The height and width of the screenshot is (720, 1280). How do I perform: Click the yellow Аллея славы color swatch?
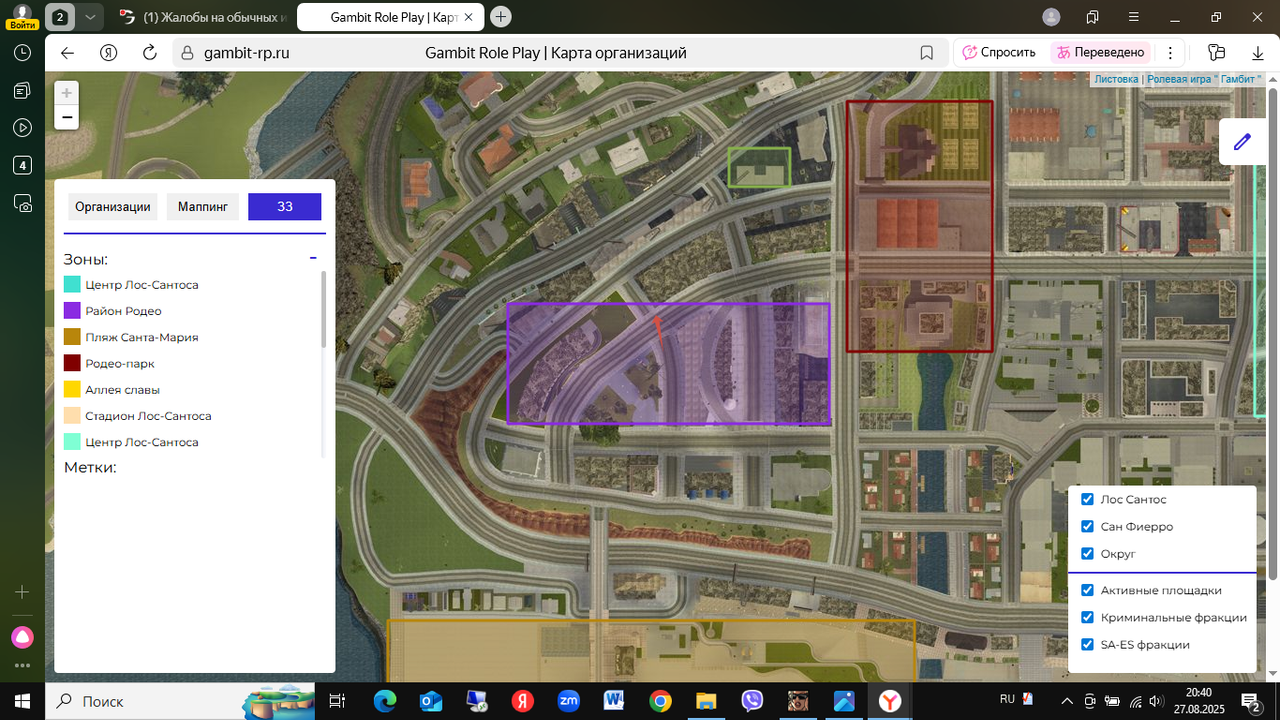(72, 389)
